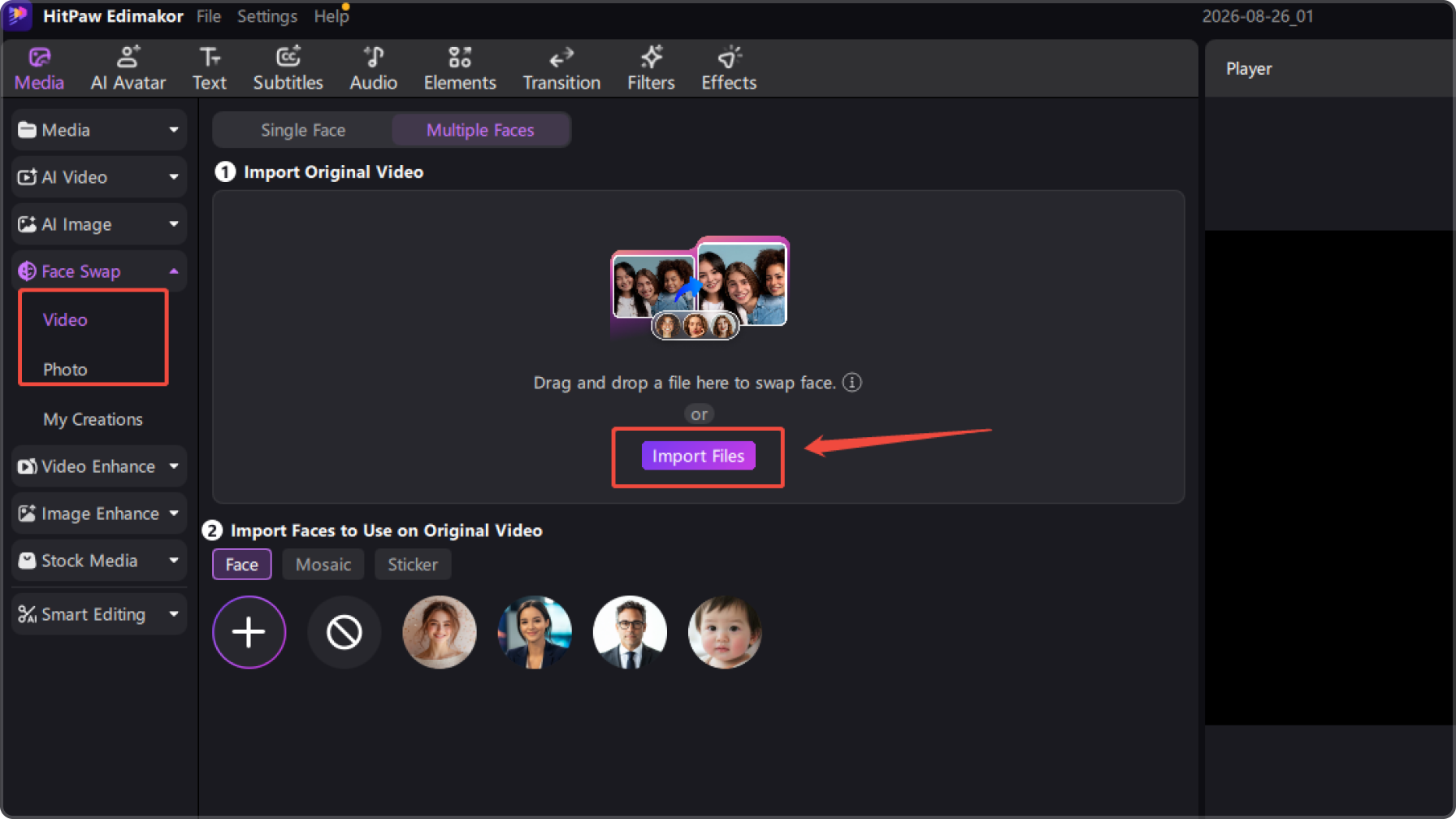Choose the no-face (none) option
The height and width of the screenshot is (819, 1456).
[x=344, y=632]
